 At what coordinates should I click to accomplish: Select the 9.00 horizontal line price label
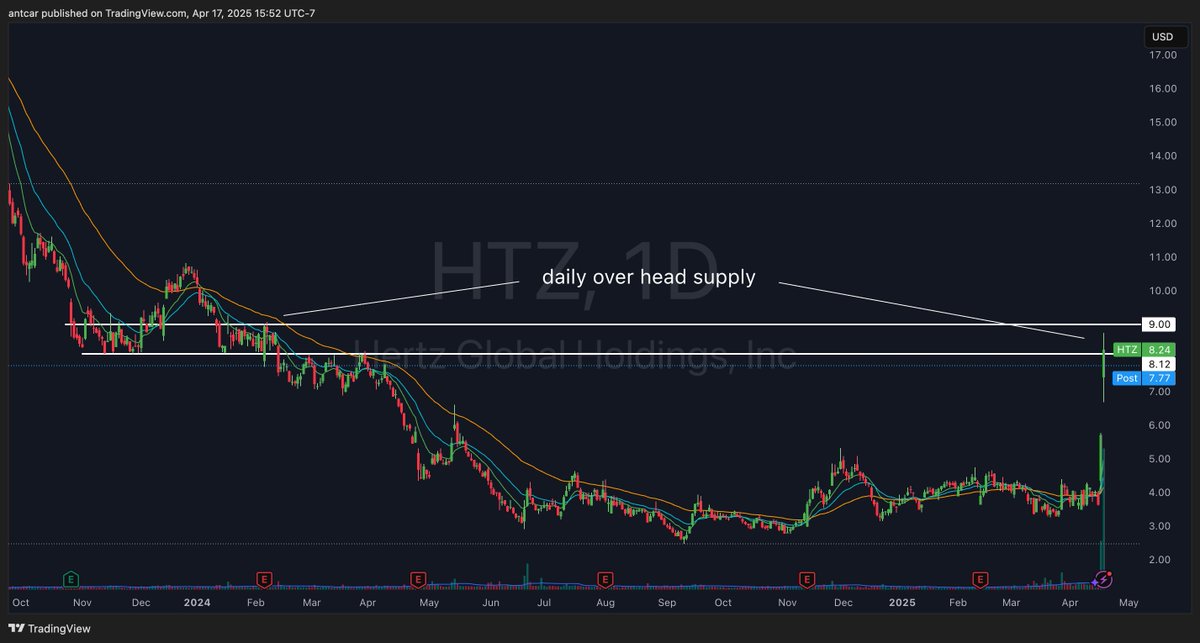(1159, 324)
